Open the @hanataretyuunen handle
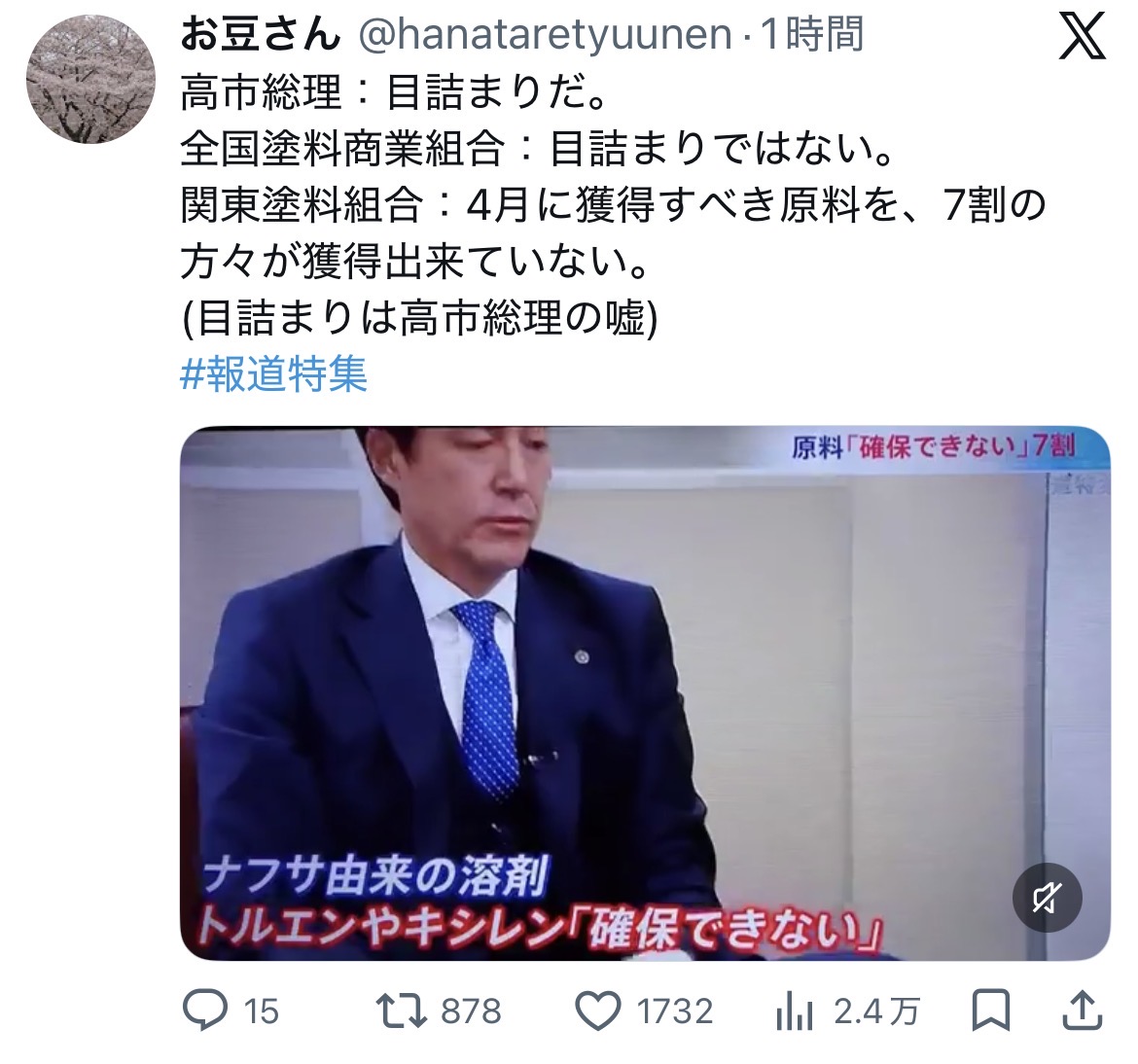1138x1064 pixels. pyautogui.click(x=545, y=35)
